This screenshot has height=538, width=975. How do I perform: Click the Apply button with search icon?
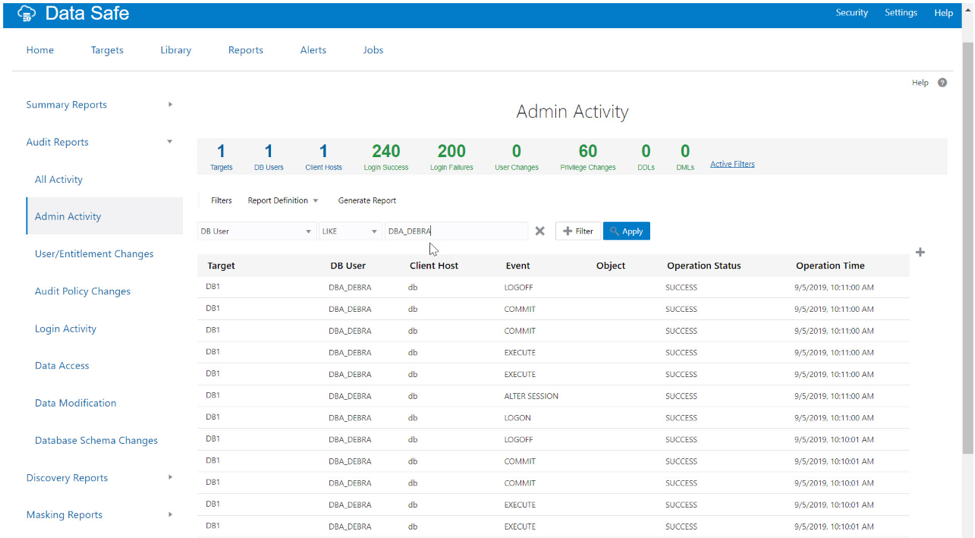pyautogui.click(x=626, y=231)
